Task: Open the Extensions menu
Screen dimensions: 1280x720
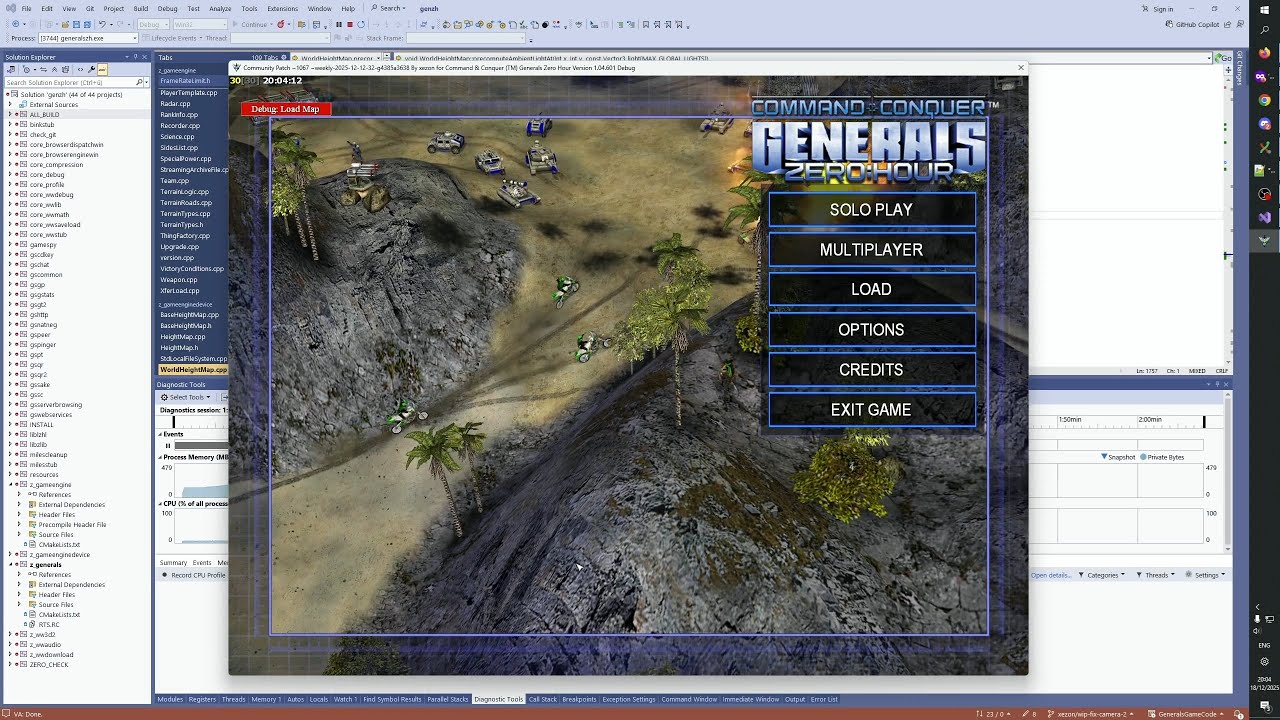Action: pos(282,8)
